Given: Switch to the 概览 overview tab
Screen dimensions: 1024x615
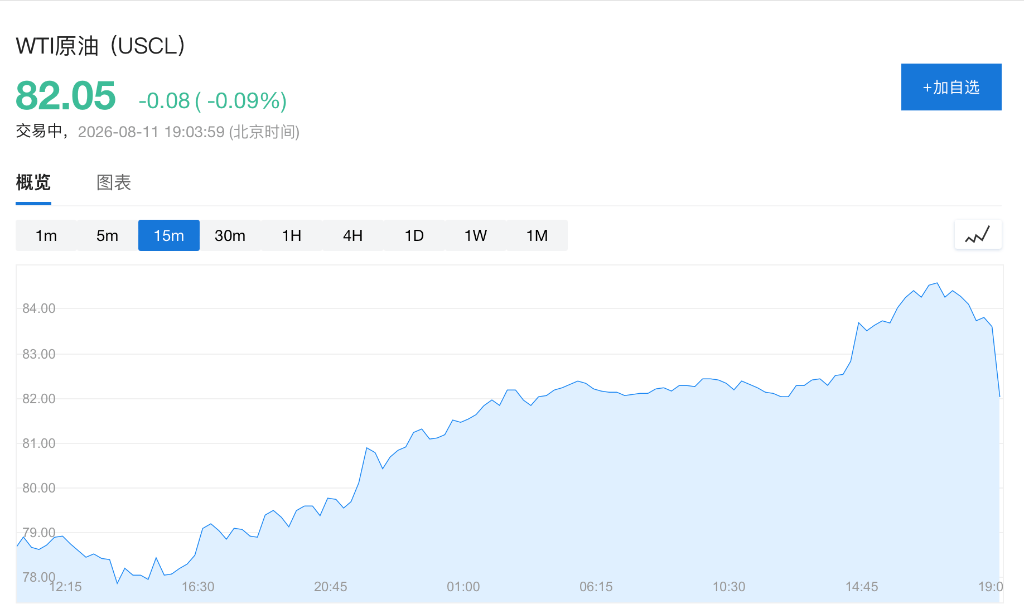Looking at the screenshot, I should point(33,182).
